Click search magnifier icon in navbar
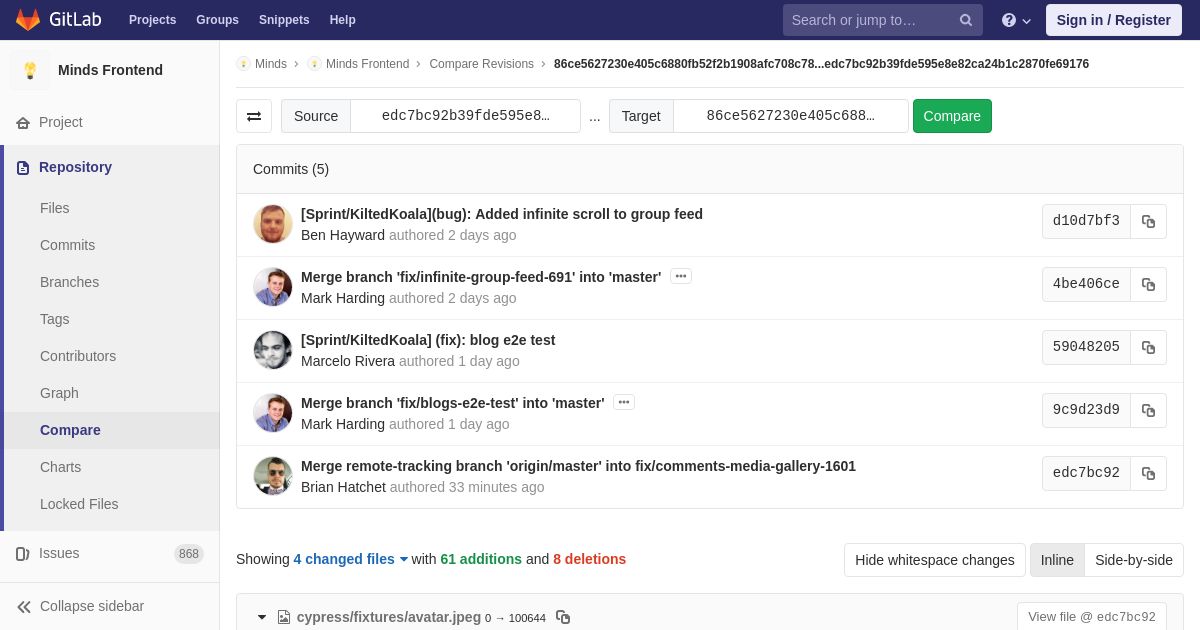Viewport: 1200px width, 630px height. (966, 20)
